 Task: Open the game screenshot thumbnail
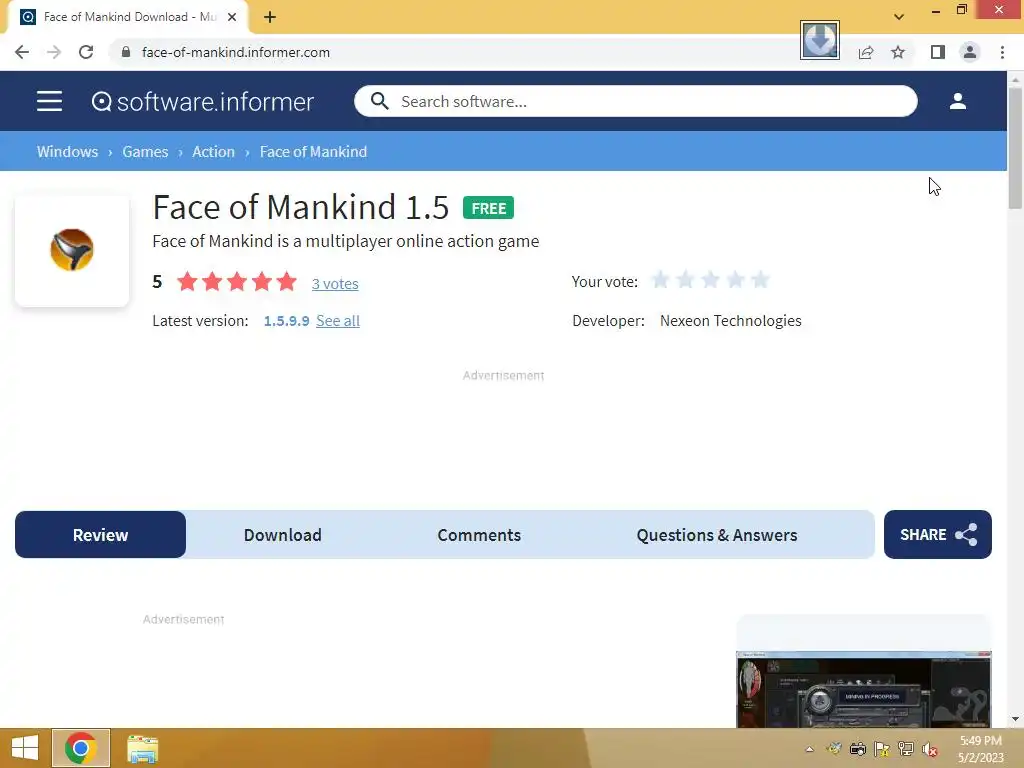tap(863, 689)
